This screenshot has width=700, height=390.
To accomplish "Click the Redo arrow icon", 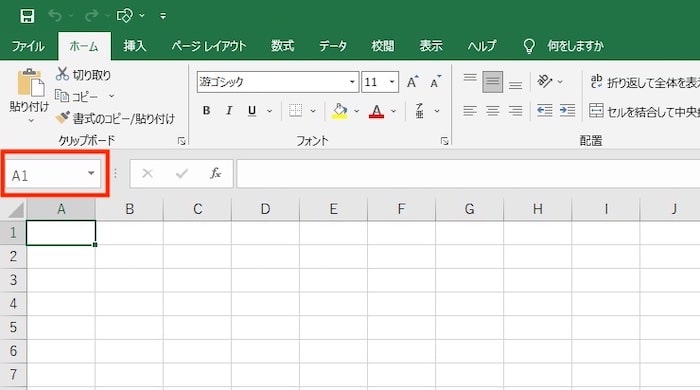I will tap(92, 16).
